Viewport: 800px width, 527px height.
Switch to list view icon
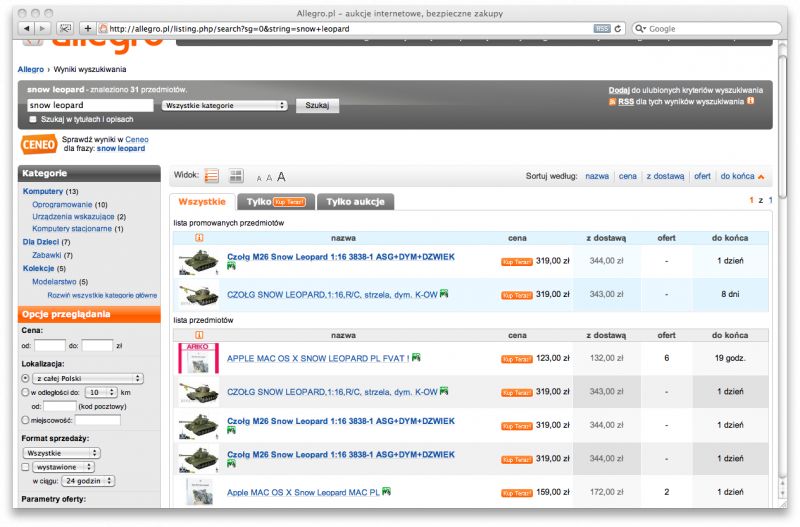pos(211,176)
